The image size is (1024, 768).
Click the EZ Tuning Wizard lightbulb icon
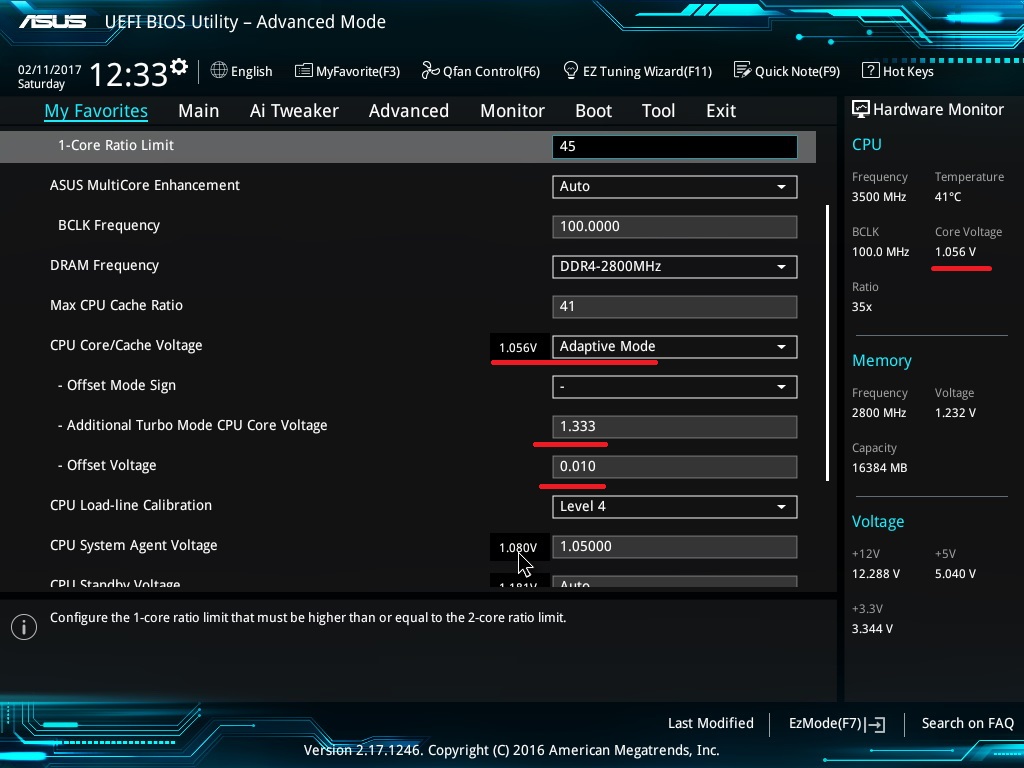click(570, 70)
